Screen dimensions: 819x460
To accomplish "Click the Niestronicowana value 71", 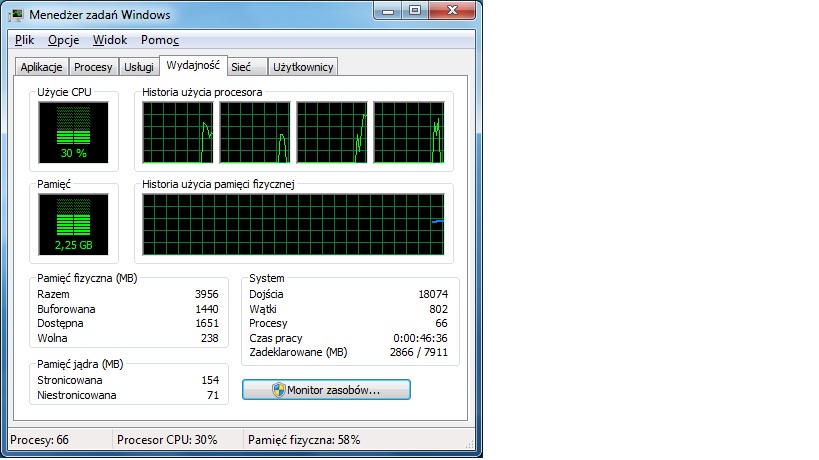I will point(213,395).
